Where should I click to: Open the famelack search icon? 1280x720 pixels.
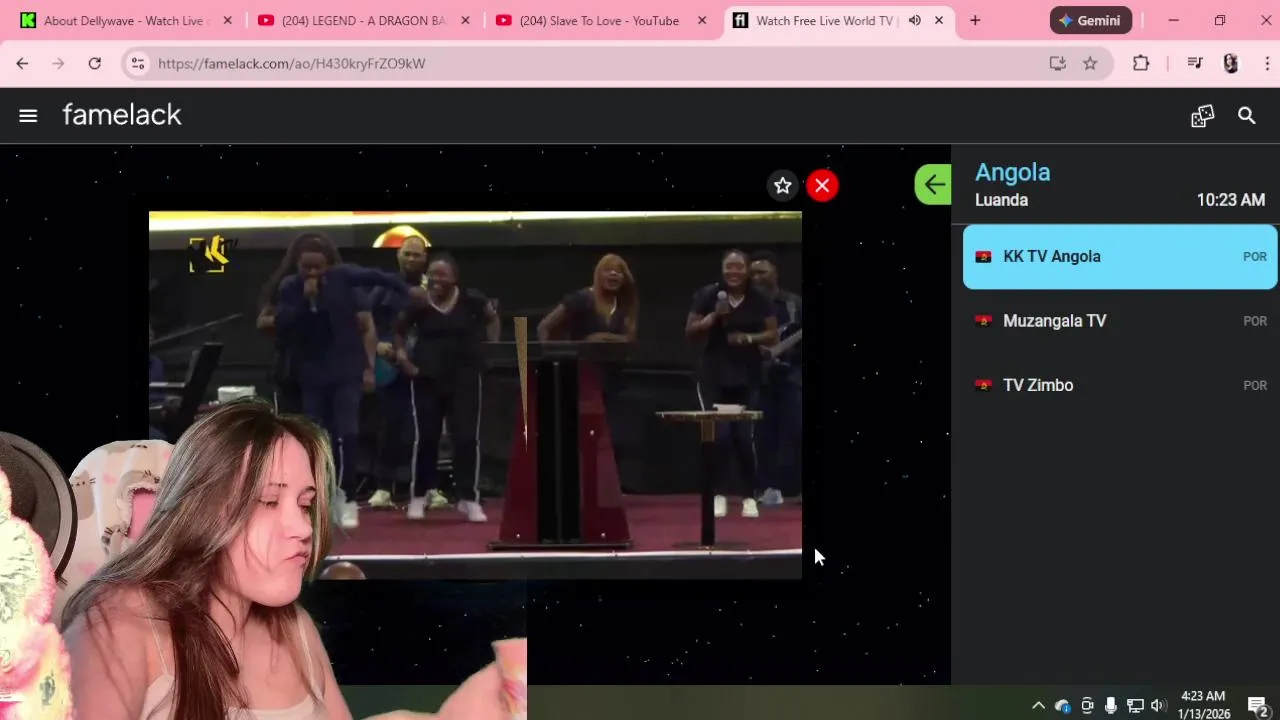click(x=1246, y=116)
